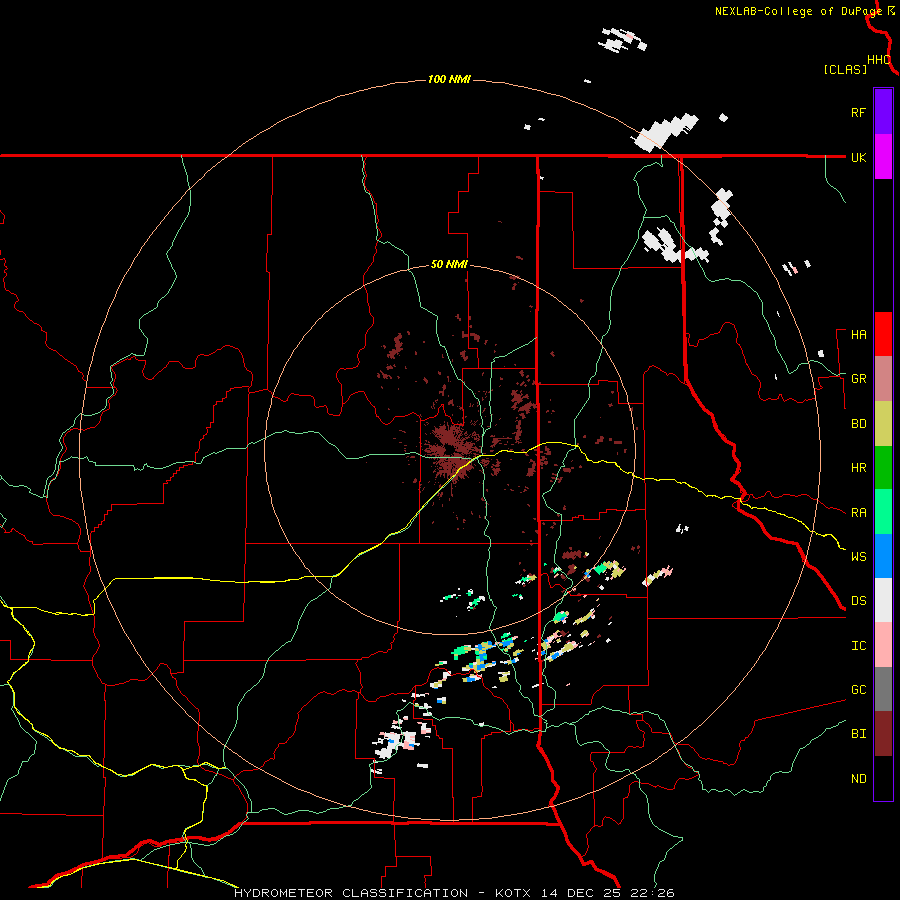The height and width of the screenshot is (900, 900).
Task: Click the GC gray legend swatch
Action: coord(883,689)
